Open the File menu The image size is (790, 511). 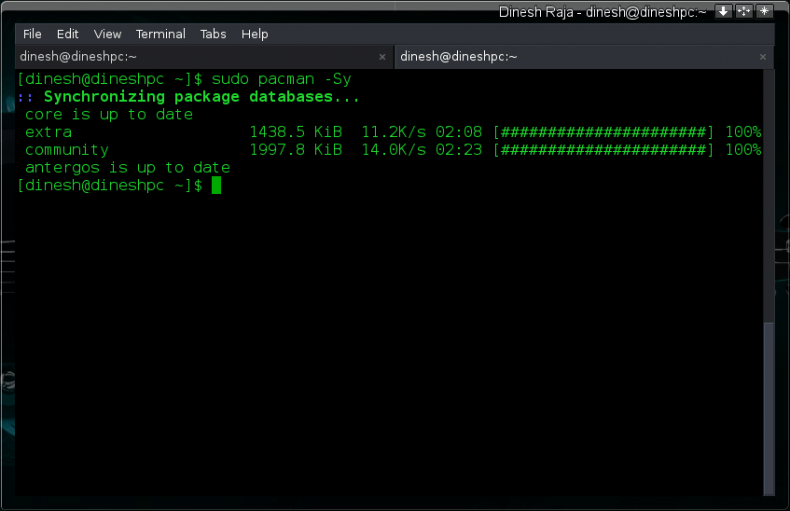point(32,34)
